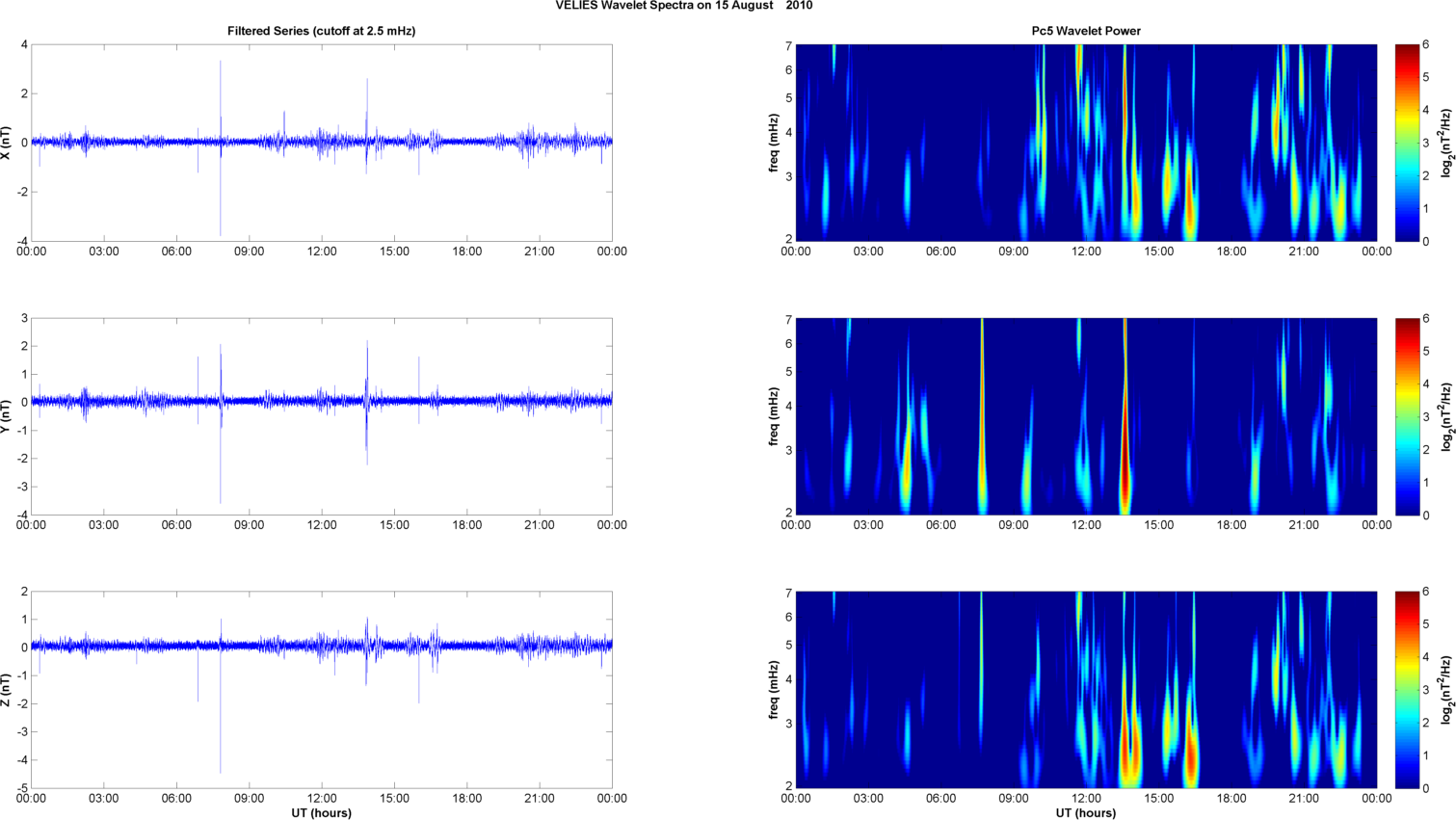Viewport: 1456px width, 820px height.
Task: Click the bottom (Z) Pc5 wavelet power spectrum
Action: pos(1086,690)
